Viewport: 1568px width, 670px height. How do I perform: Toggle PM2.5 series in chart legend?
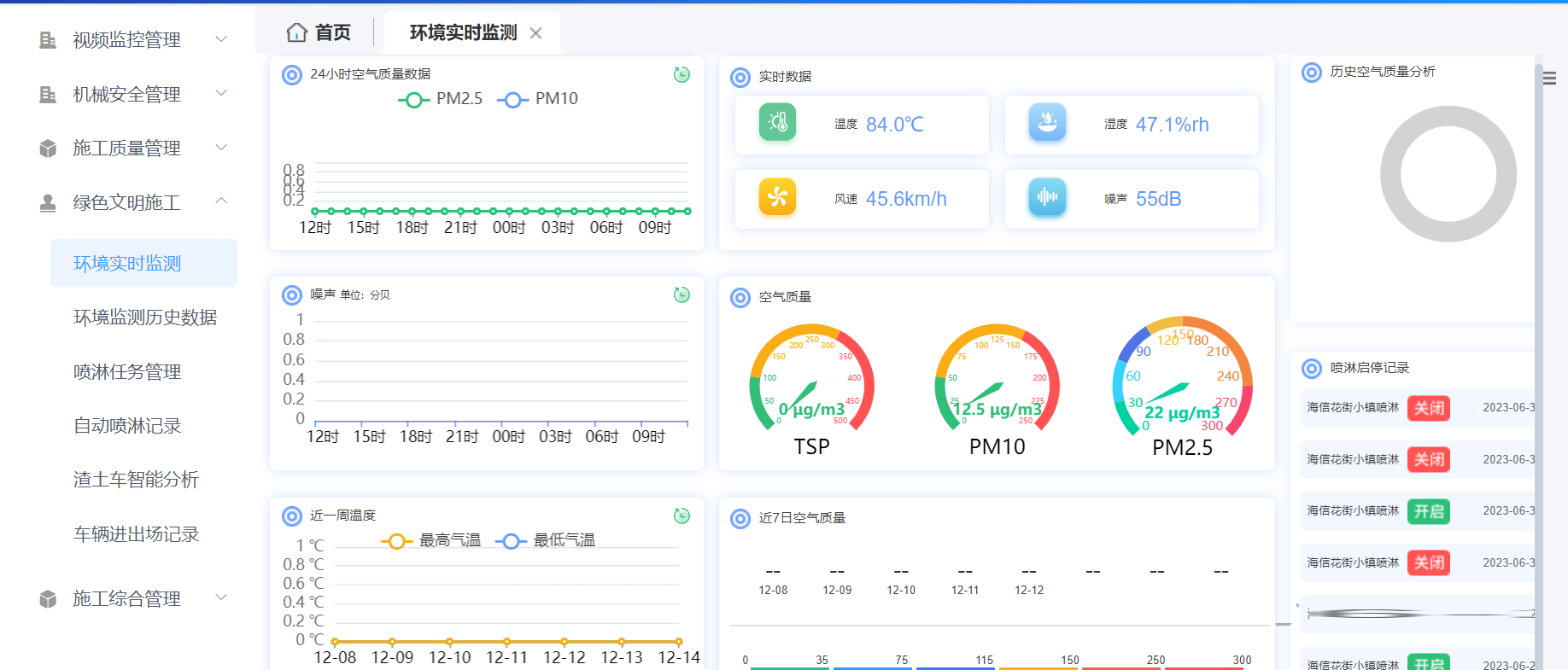441,99
